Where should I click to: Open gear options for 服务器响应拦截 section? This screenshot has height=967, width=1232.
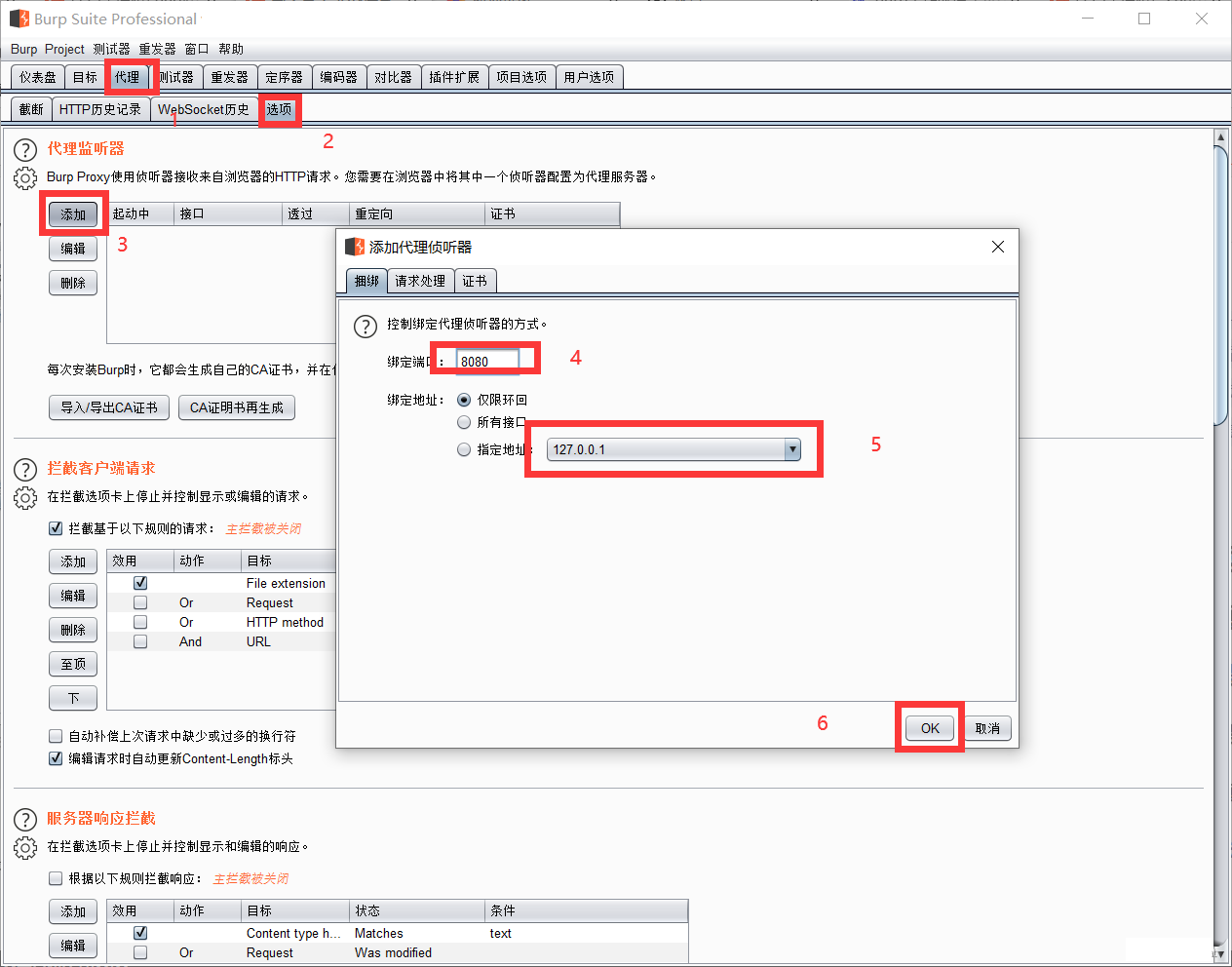[25, 848]
